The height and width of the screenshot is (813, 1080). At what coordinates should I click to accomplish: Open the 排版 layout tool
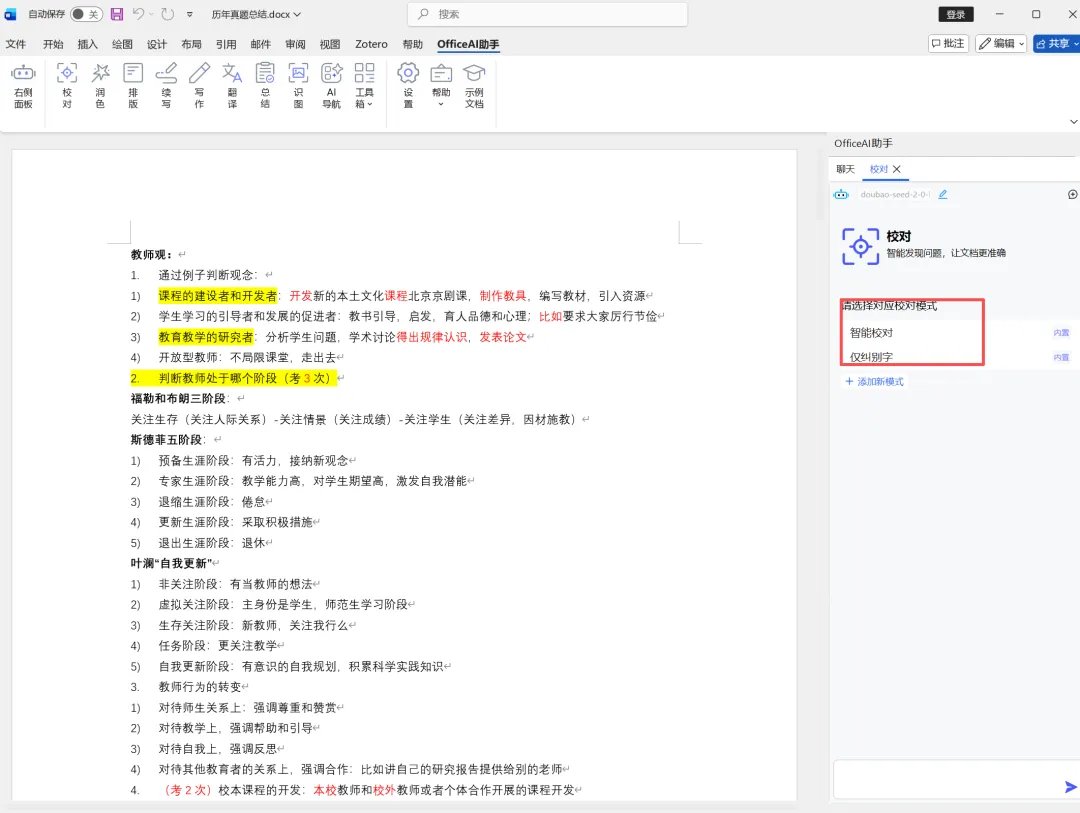(133, 86)
